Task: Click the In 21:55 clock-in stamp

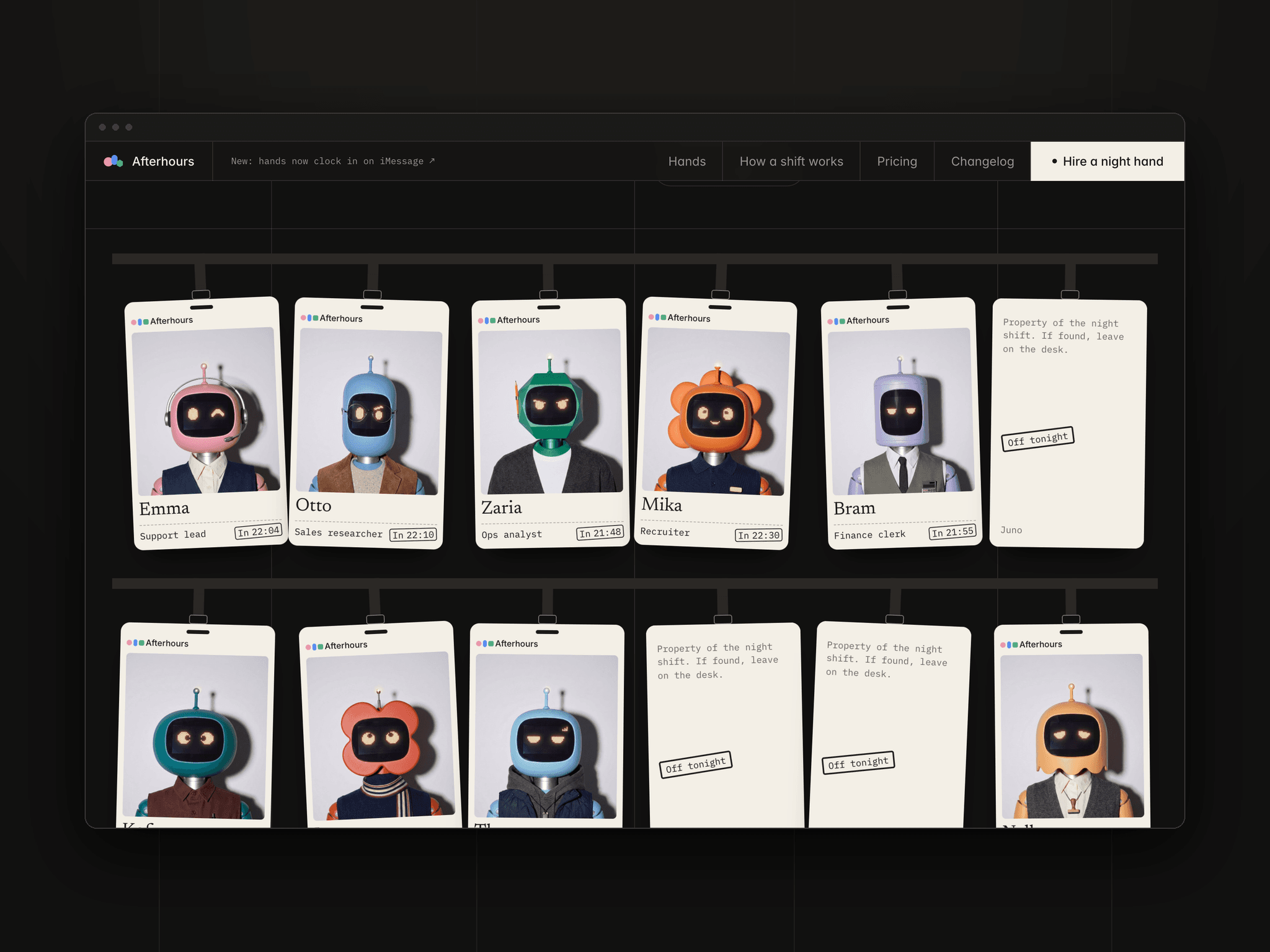Action: pyautogui.click(x=952, y=532)
